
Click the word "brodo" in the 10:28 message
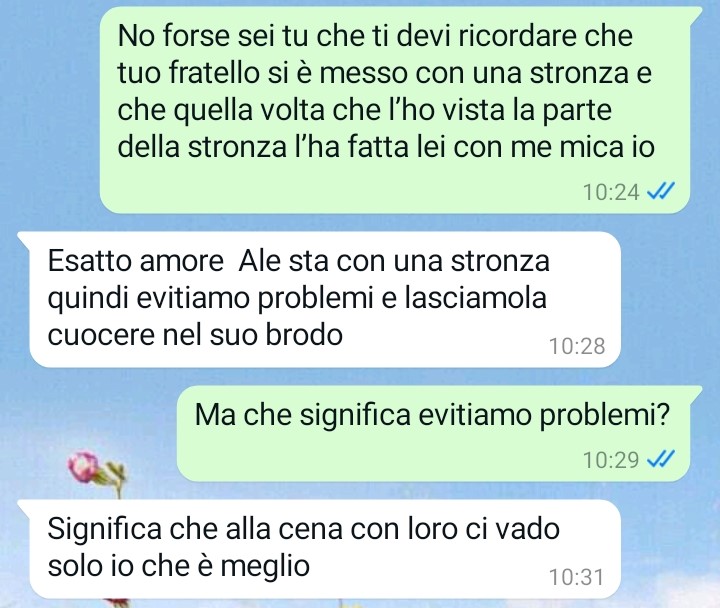(x=304, y=334)
